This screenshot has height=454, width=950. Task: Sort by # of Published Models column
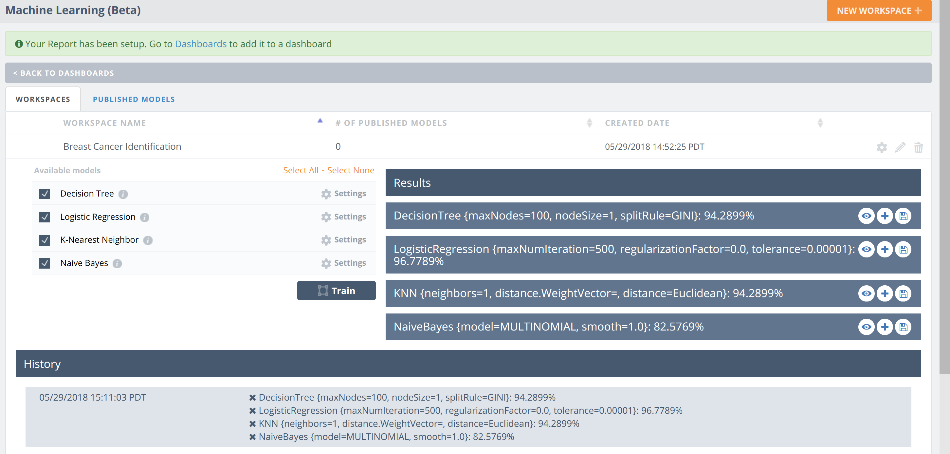[x=589, y=123]
